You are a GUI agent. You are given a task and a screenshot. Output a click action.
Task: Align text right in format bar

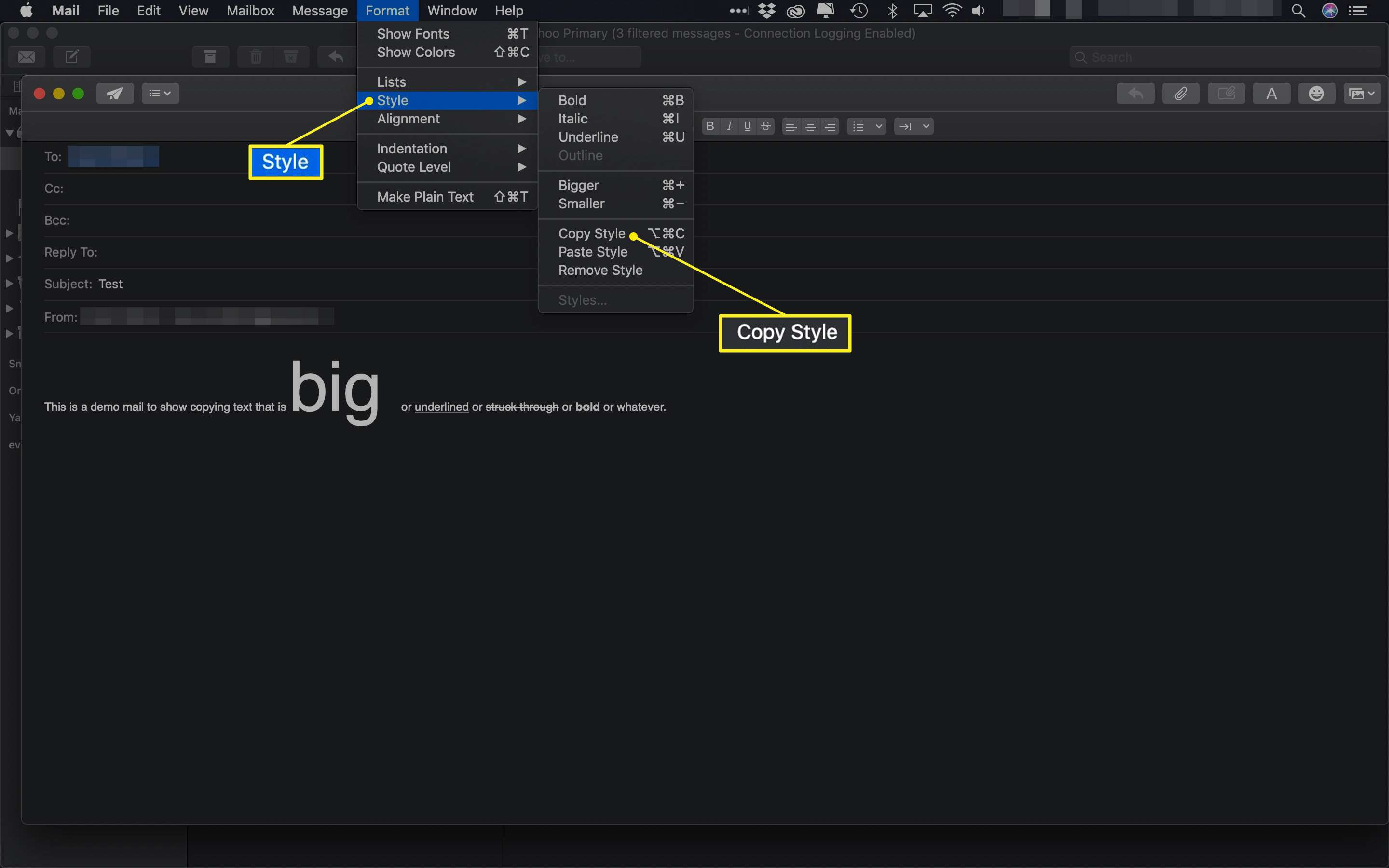pyautogui.click(x=830, y=126)
